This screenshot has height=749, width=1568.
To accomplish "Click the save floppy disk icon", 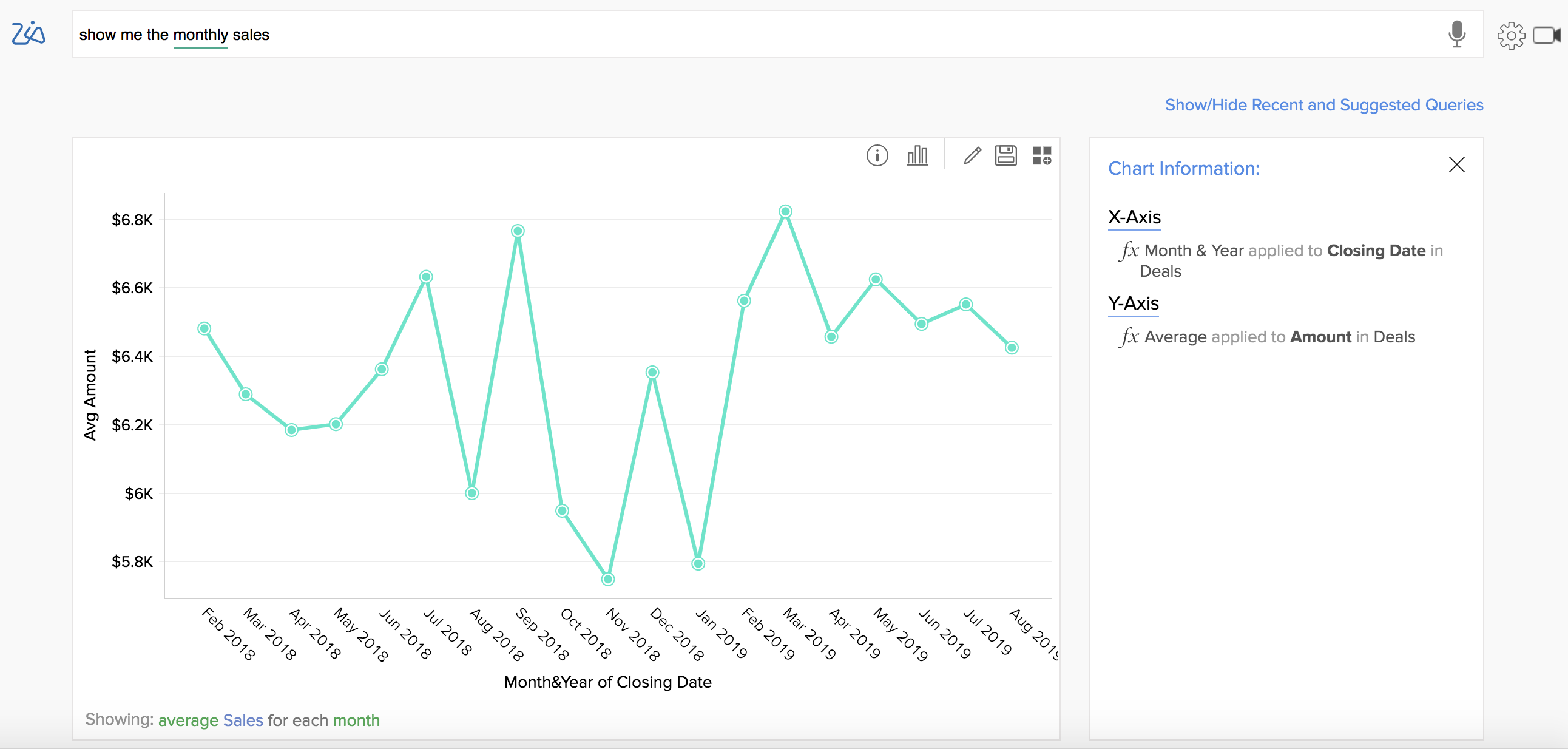I will 1005,156.
